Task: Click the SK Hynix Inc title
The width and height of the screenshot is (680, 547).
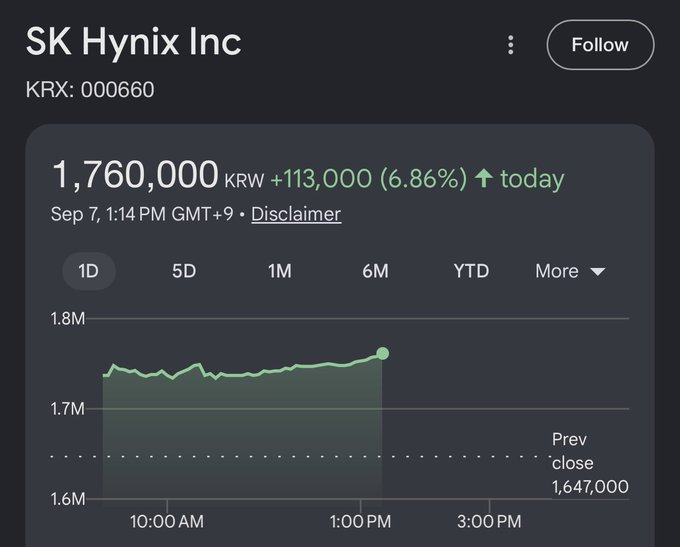Action: pos(134,42)
